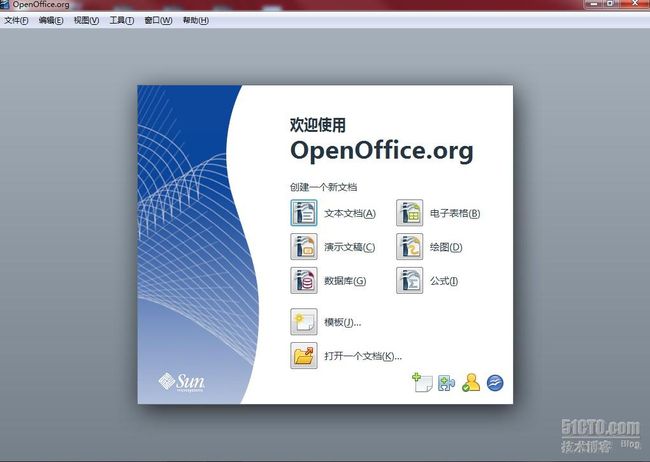Maximize the OpenOffice.org window

pos(611,4)
